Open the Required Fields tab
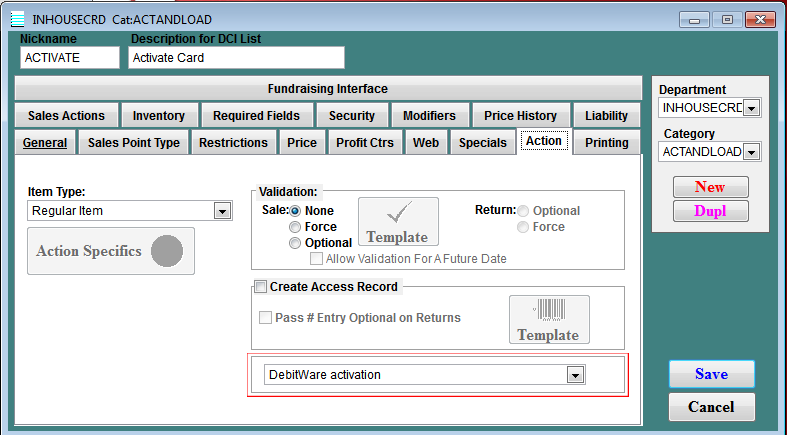The height and width of the screenshot is (435, 787). 256,115
